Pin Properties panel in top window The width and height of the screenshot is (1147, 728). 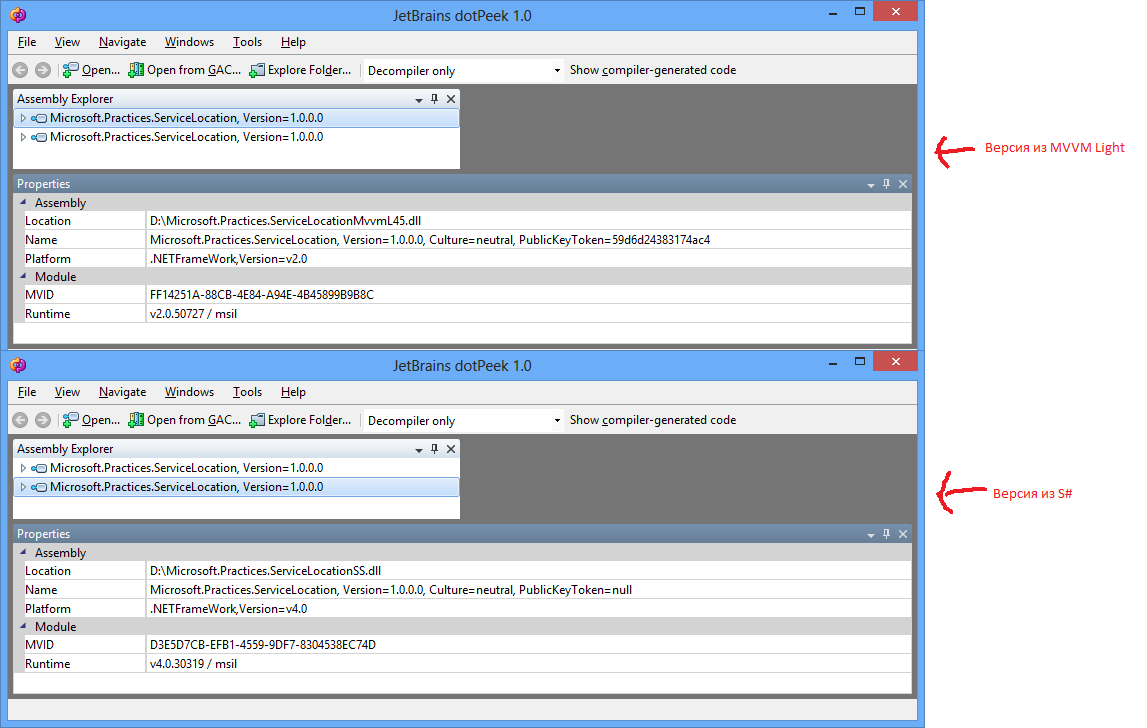887,184
